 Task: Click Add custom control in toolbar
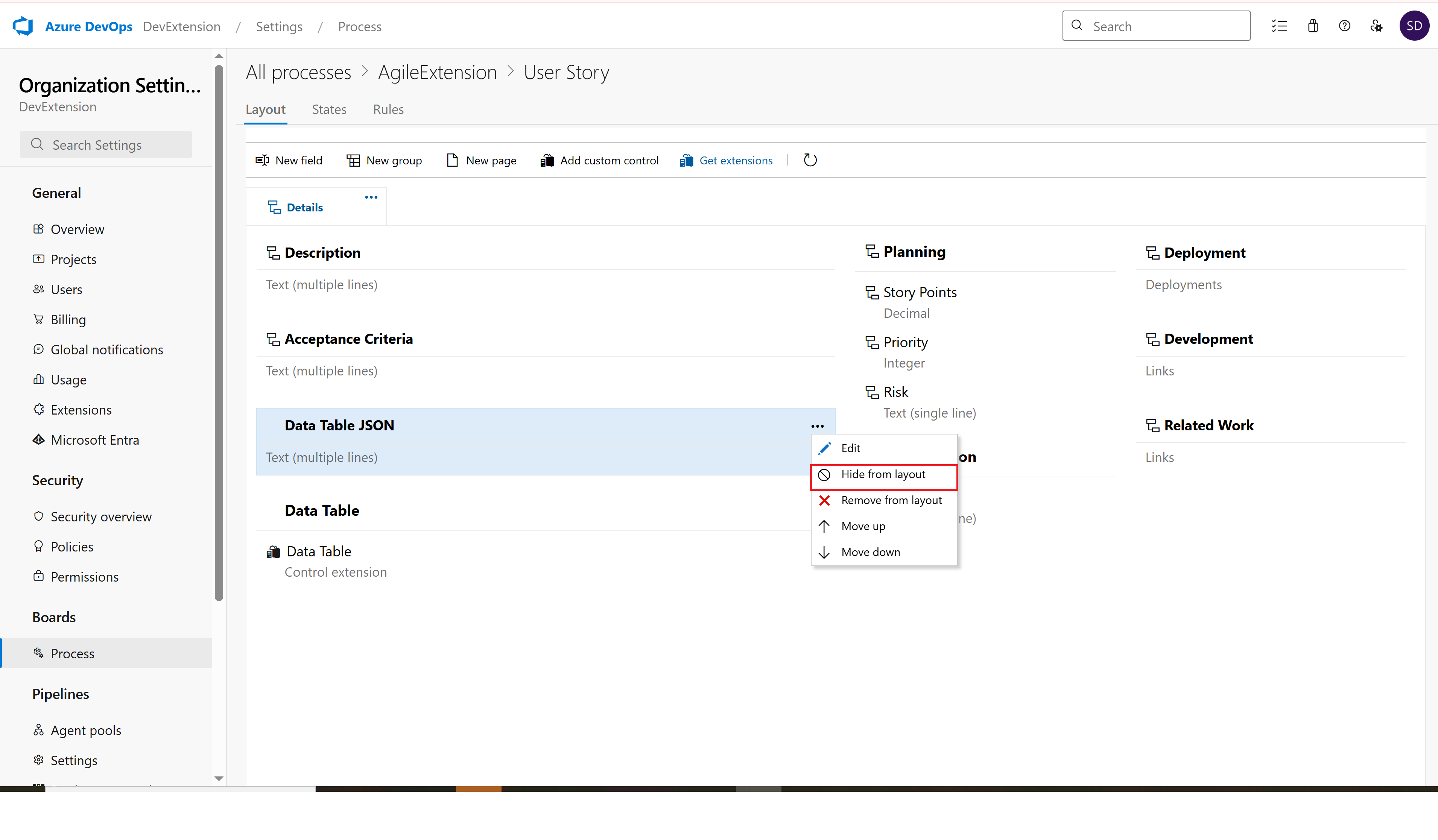click(x=599, y=160)
